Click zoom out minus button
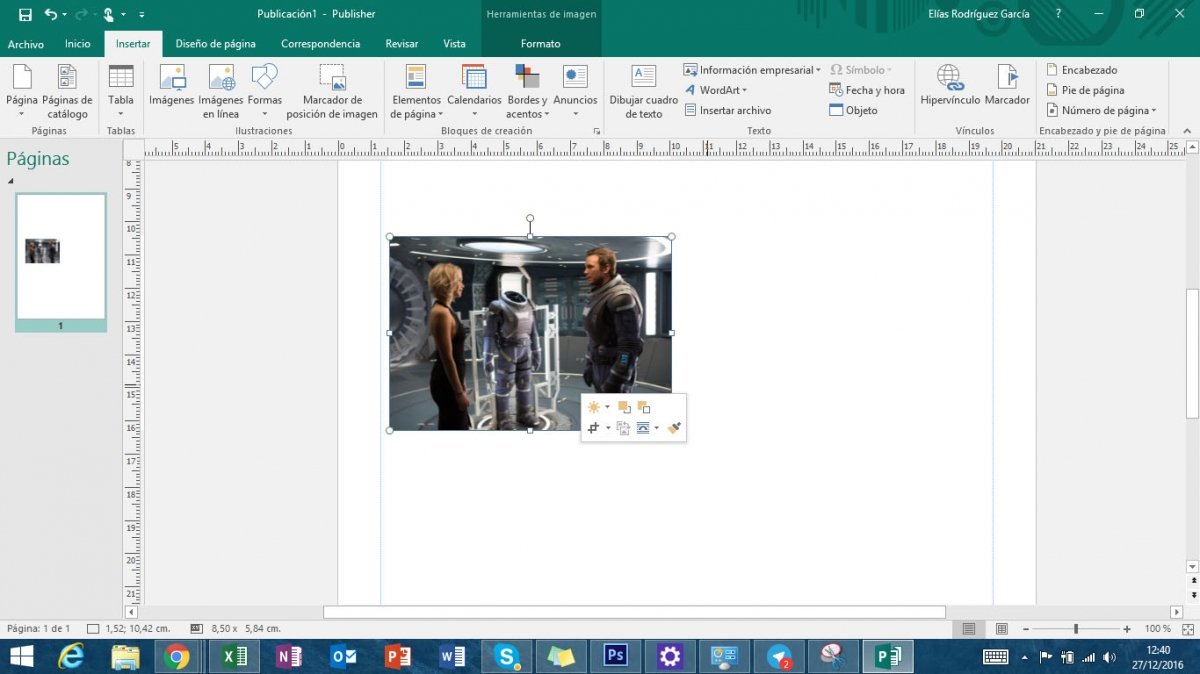Screen dimensions: 1200x674 tap(1026, 629)
